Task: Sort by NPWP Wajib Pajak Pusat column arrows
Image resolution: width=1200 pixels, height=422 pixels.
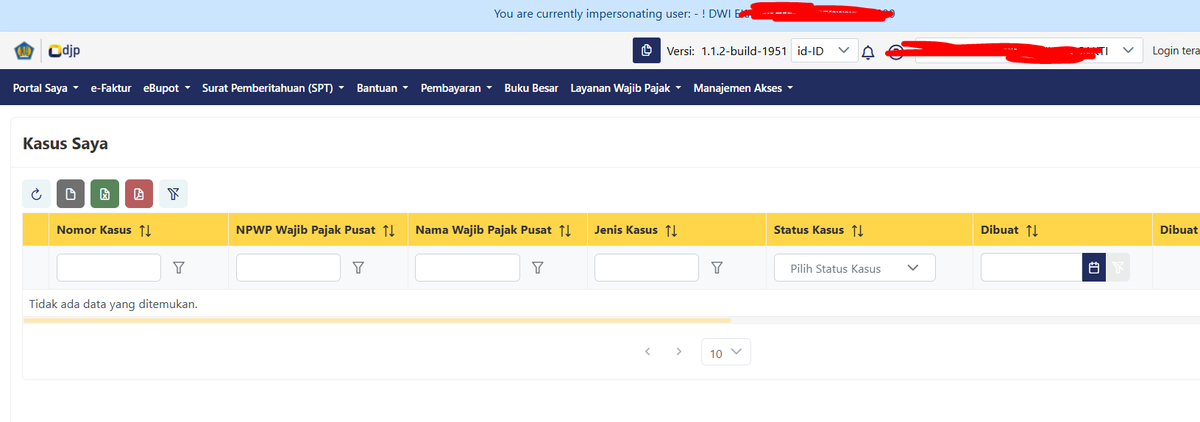Action: pyautogui.click(x=389, y=230)
